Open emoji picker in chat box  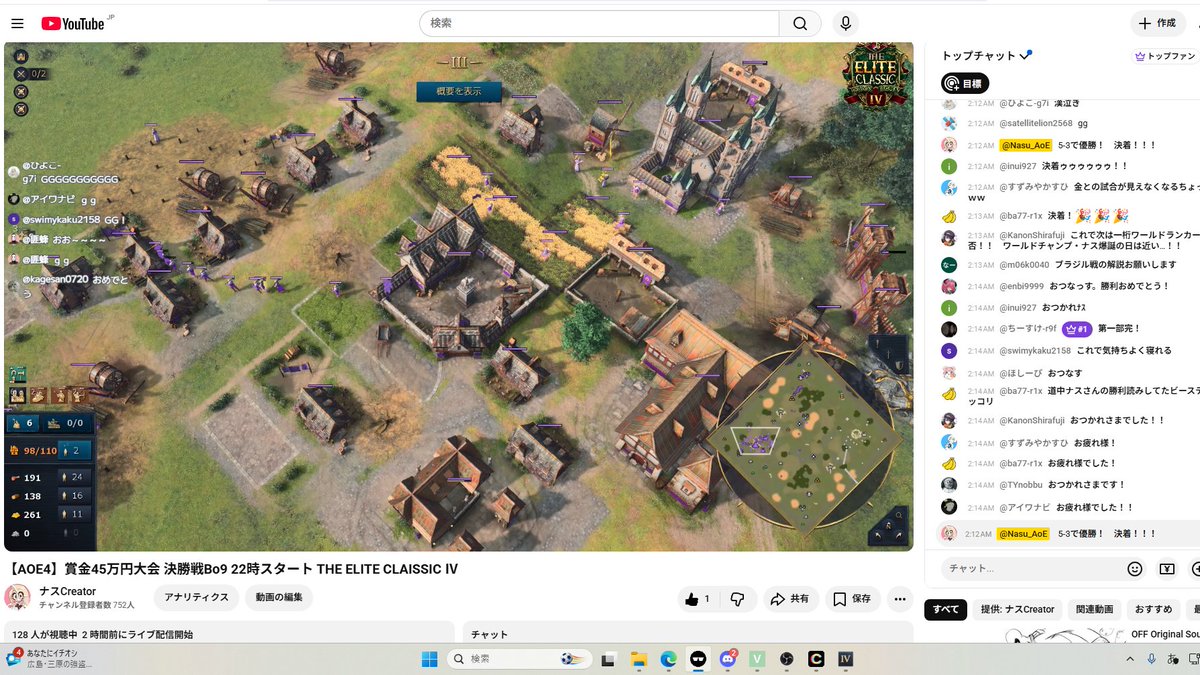pos(1134,568)
